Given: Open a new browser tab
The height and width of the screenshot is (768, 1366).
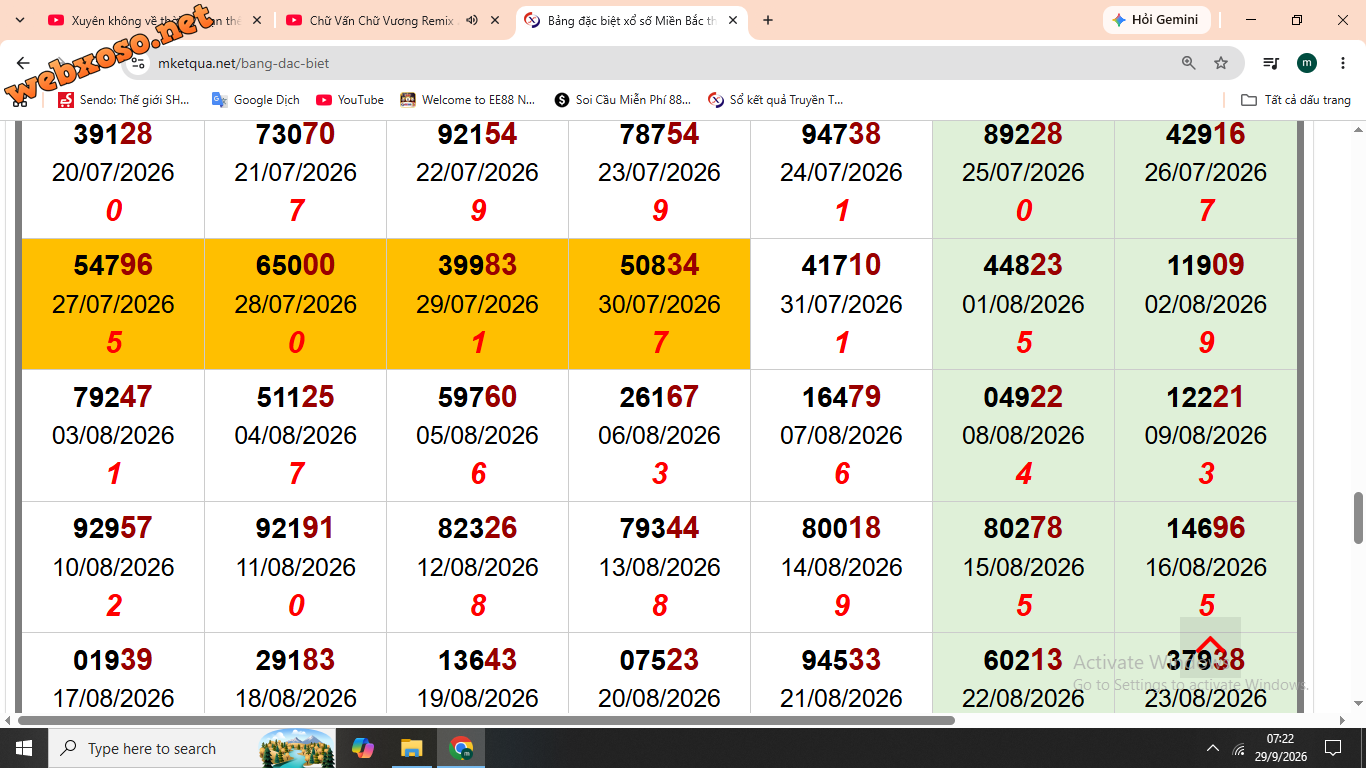Looking at the screenshot, I should (x=768, y=20).
